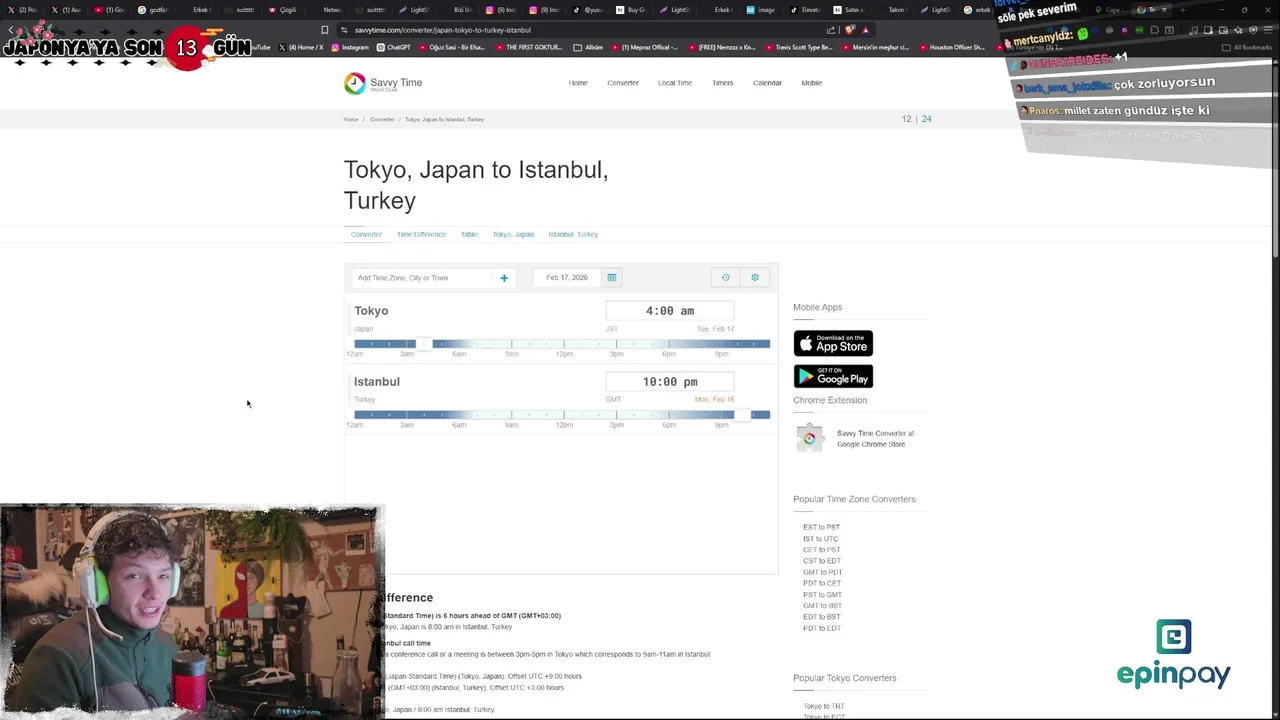Open Mobile in the top navigation
Viewport: 1280px width, 720px height.
(x=811, y=83)
